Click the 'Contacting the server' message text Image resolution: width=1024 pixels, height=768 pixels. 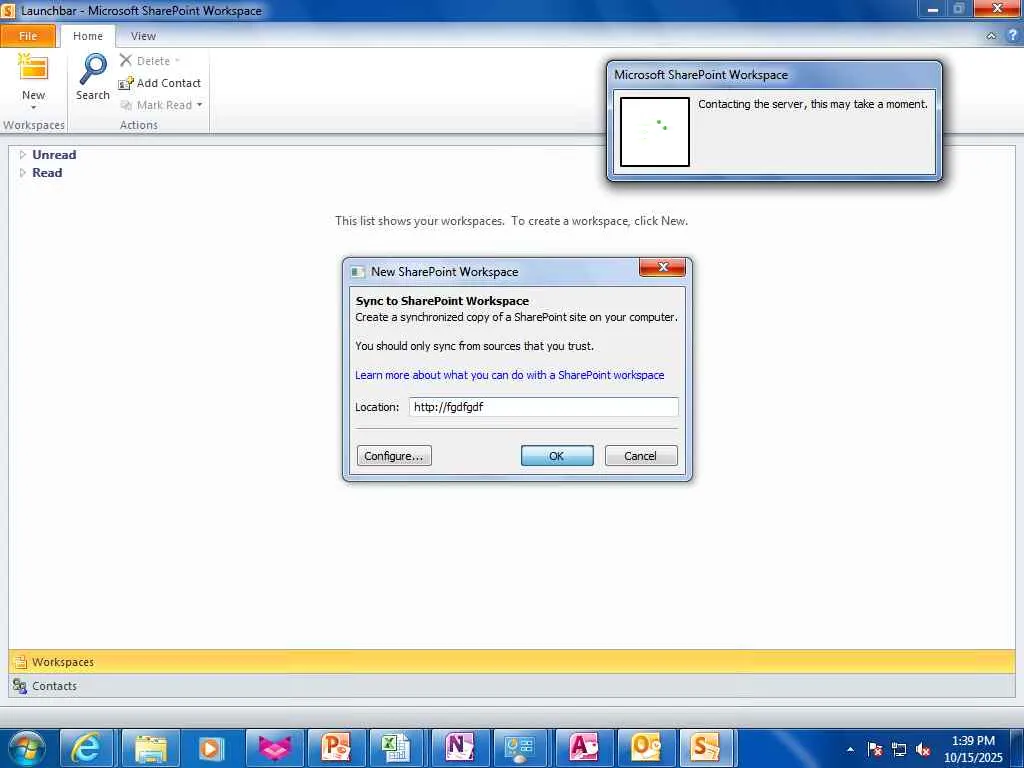(812, 104)
